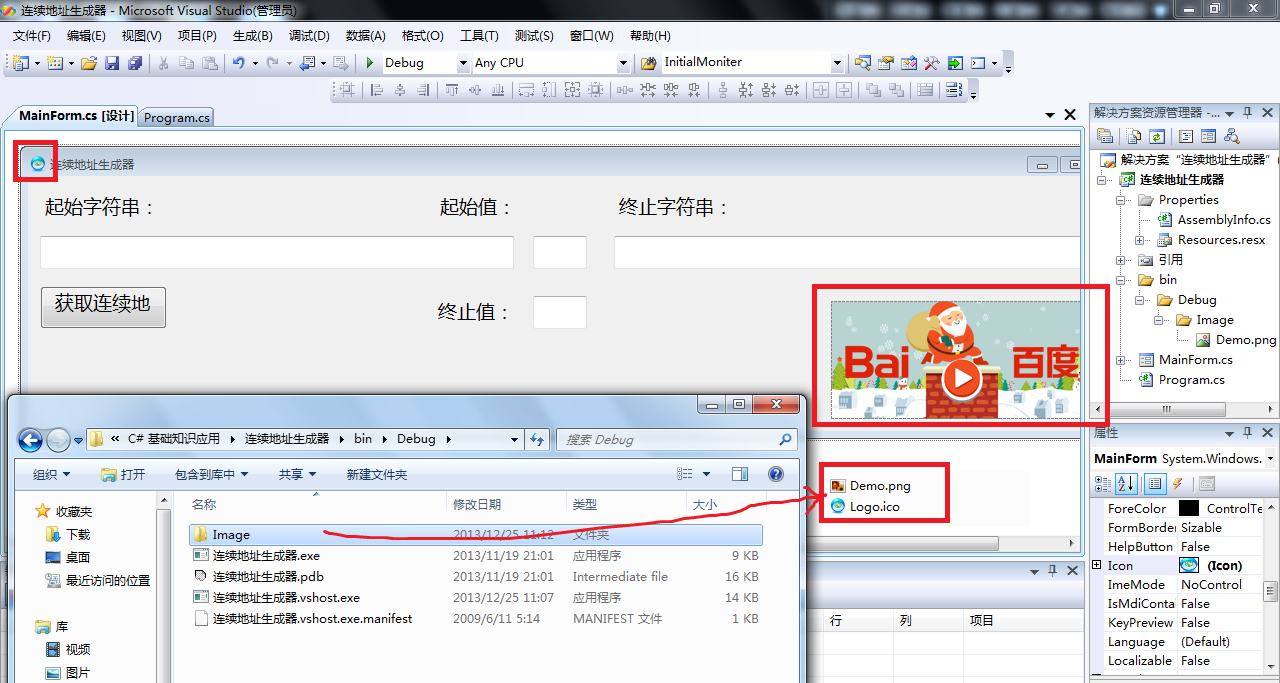Click the back arrow in Explorer window
This screenshot has height=683, width=1280.
click(30, 439)
